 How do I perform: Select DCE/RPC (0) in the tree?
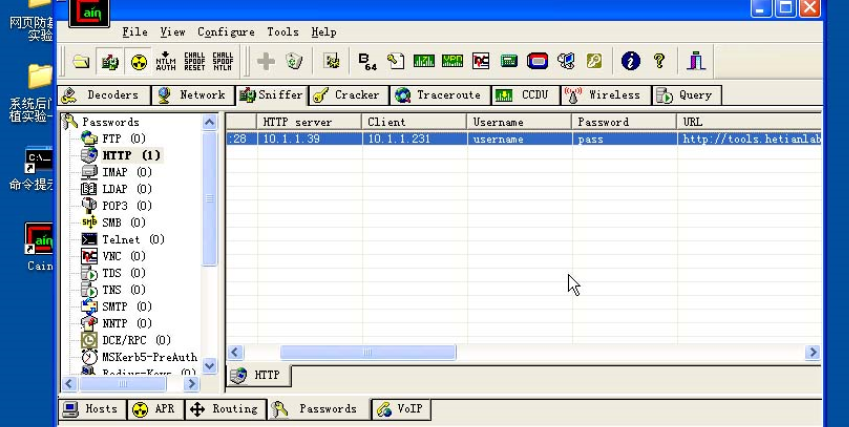tap(136, 340)
